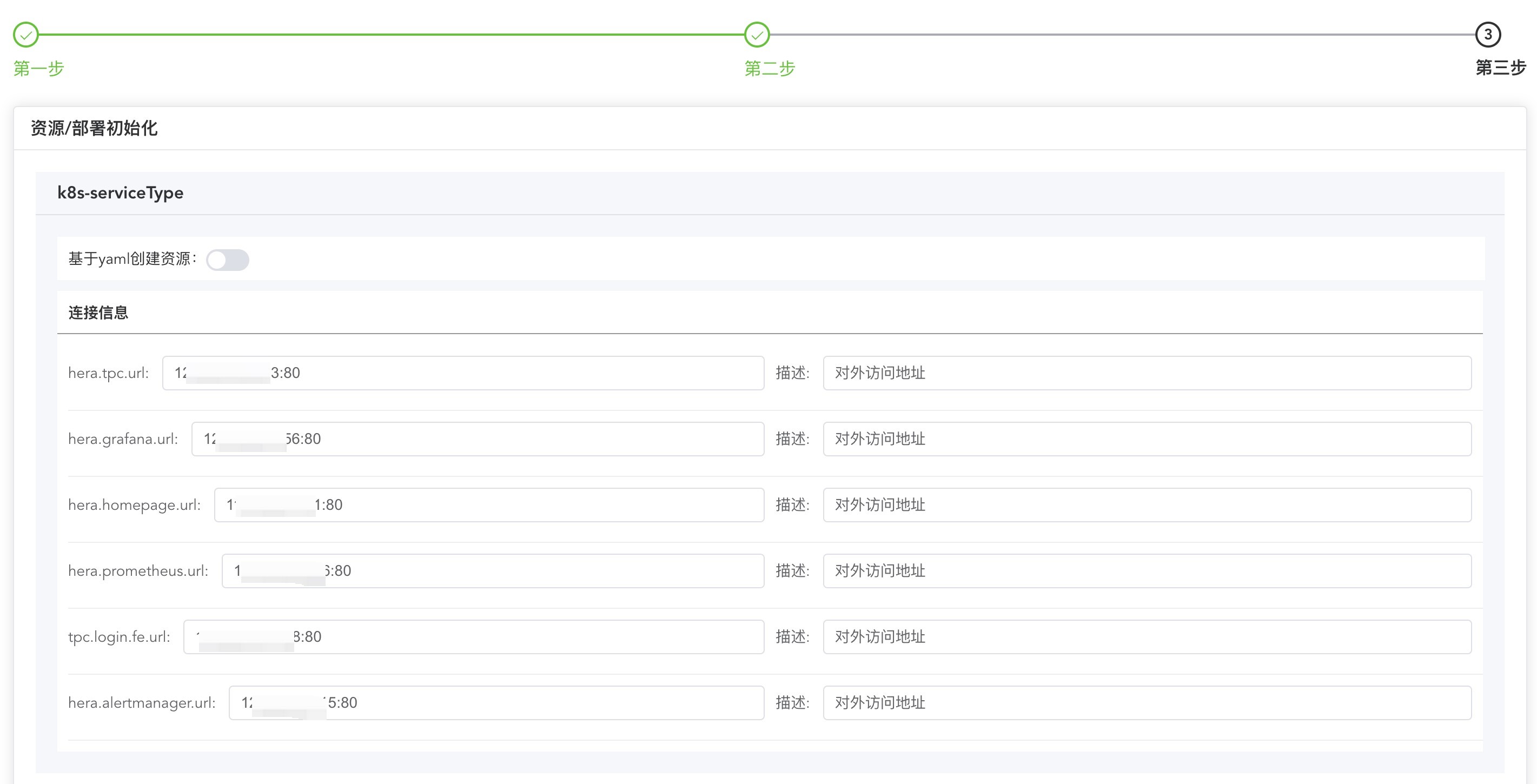This screenshot has height=784, width=1537.
Task: Edit the hera.grafana.url input field
Action: pos(478,439)
